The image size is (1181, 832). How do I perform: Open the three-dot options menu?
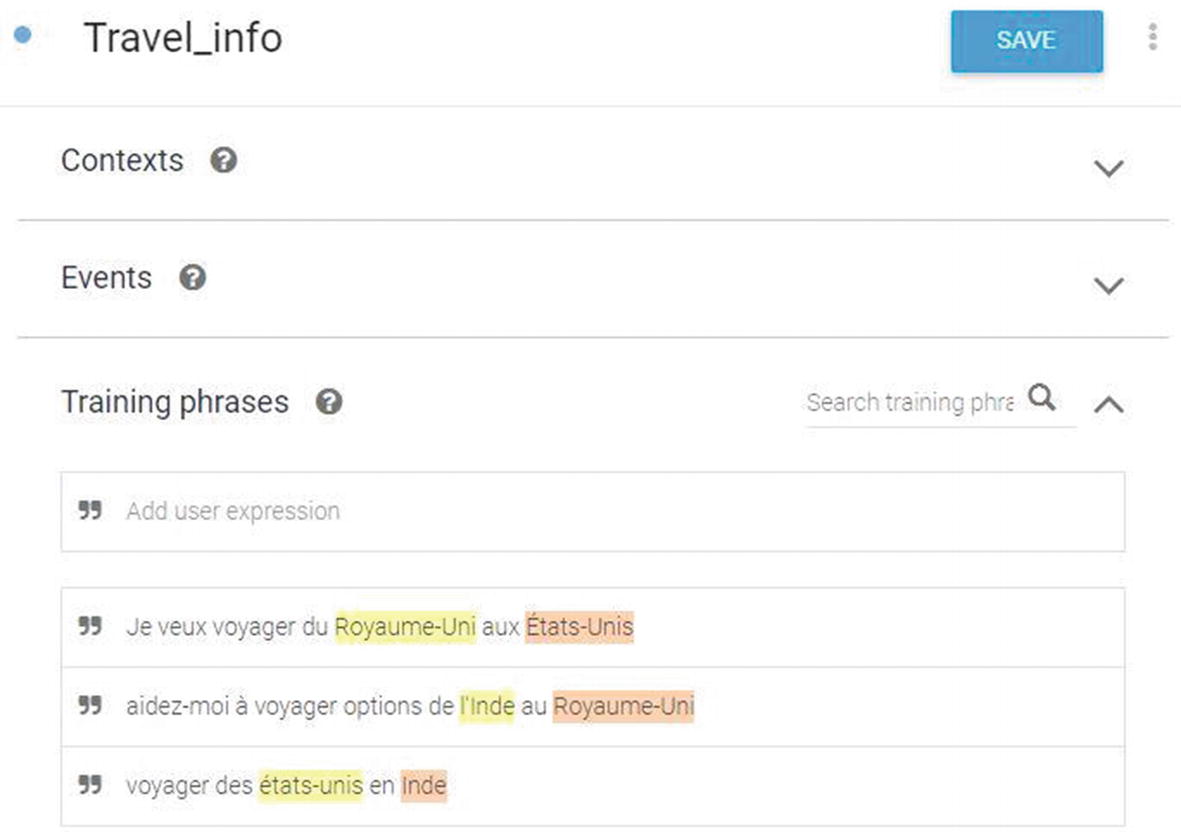1152,37
